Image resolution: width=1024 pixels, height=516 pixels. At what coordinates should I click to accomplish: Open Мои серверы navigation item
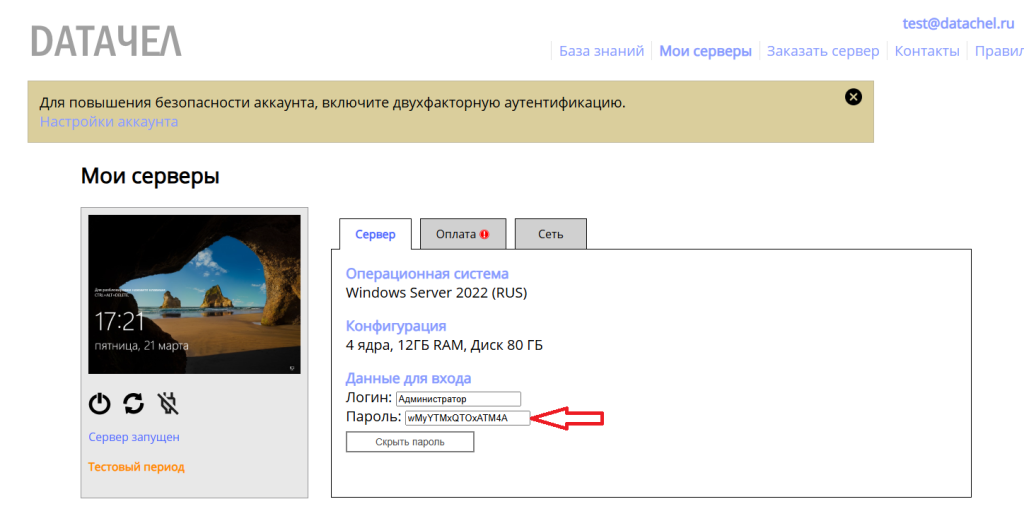click(705, 51)
